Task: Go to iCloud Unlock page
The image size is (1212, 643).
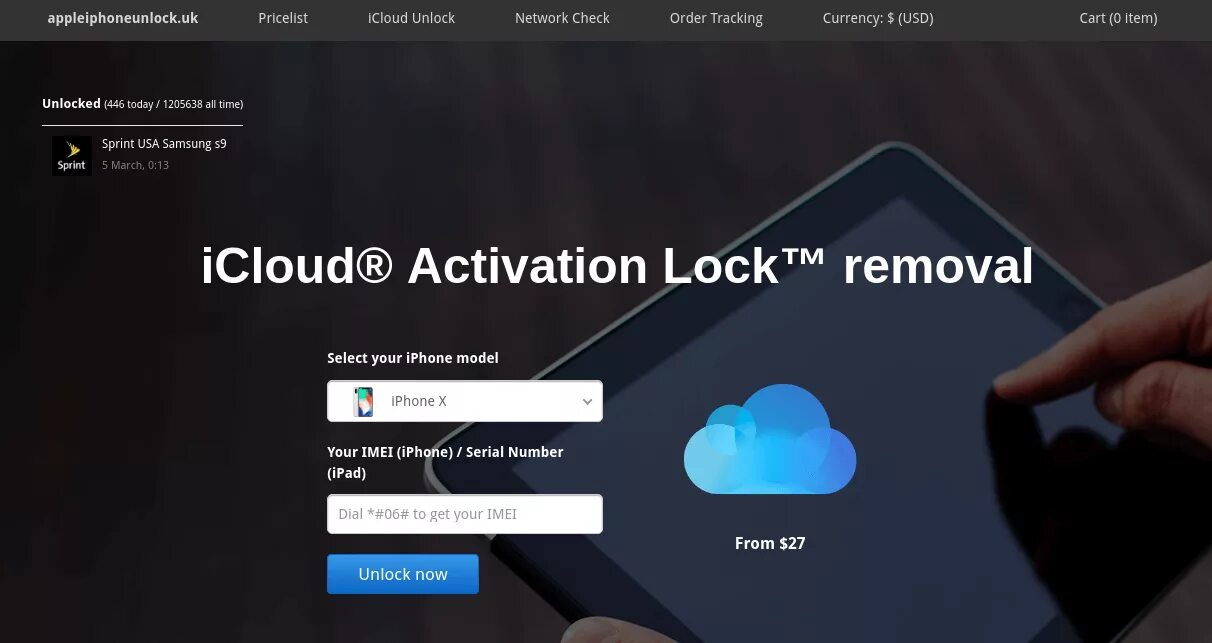Action: click(411, 18)
